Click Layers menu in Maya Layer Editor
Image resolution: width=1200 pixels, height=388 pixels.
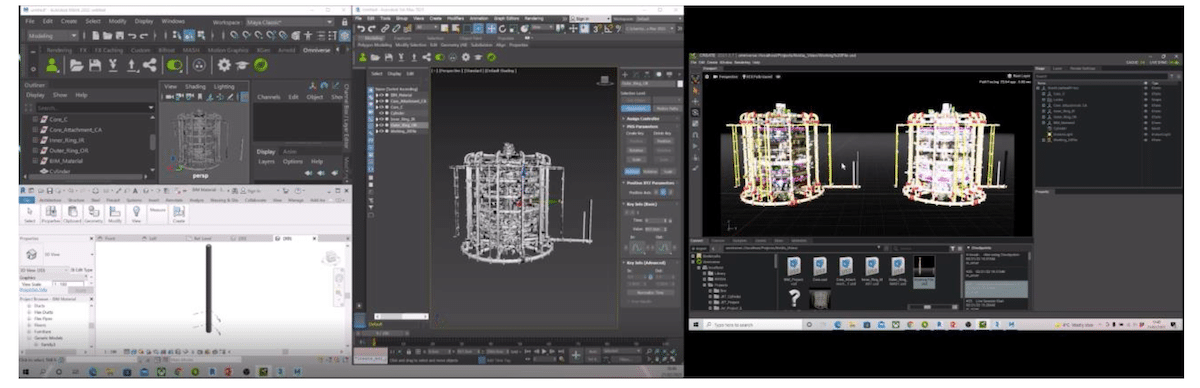point(266,161)
